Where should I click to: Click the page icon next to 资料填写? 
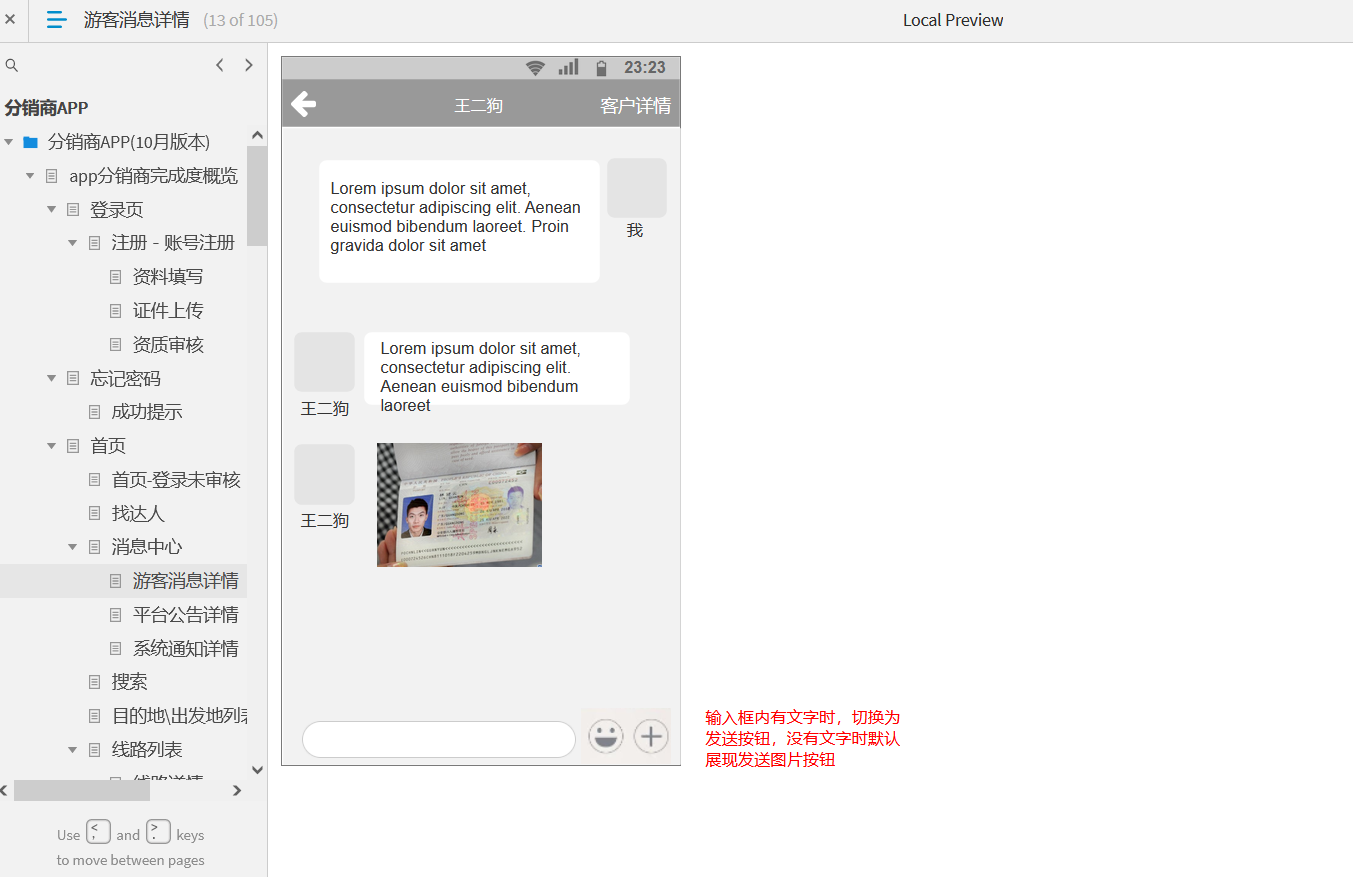116,277
